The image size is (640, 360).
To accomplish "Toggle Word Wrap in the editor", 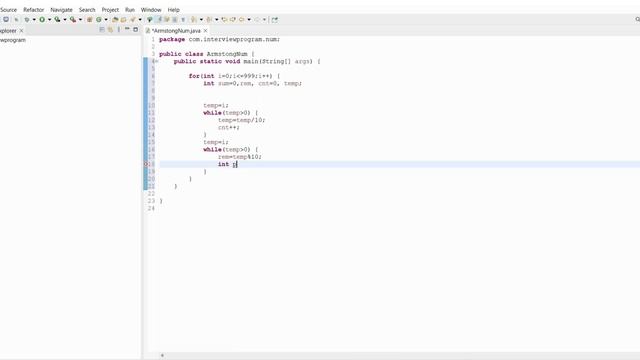I will point(167,19).
